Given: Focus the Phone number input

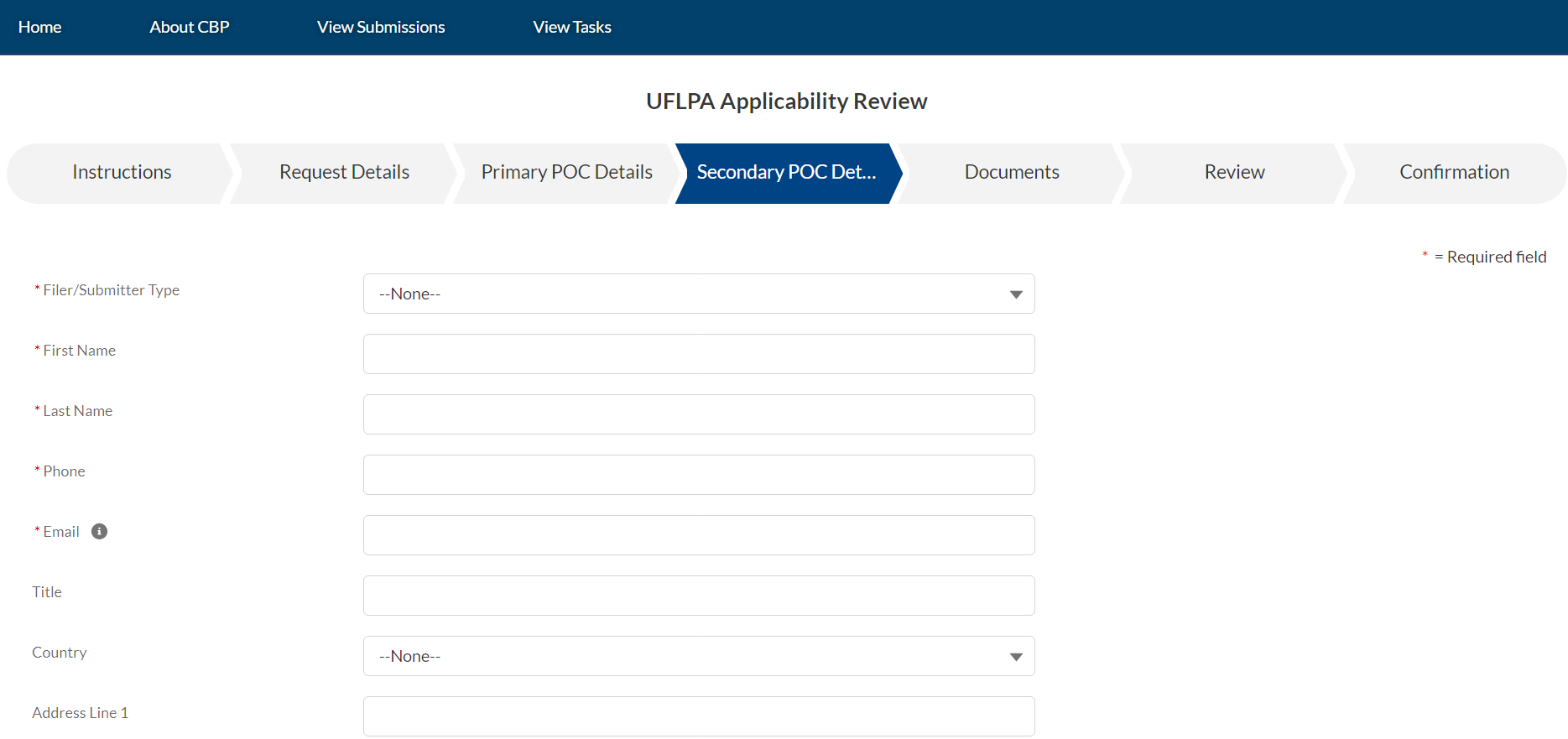Looking at the screenshot, I should (698, 475).
